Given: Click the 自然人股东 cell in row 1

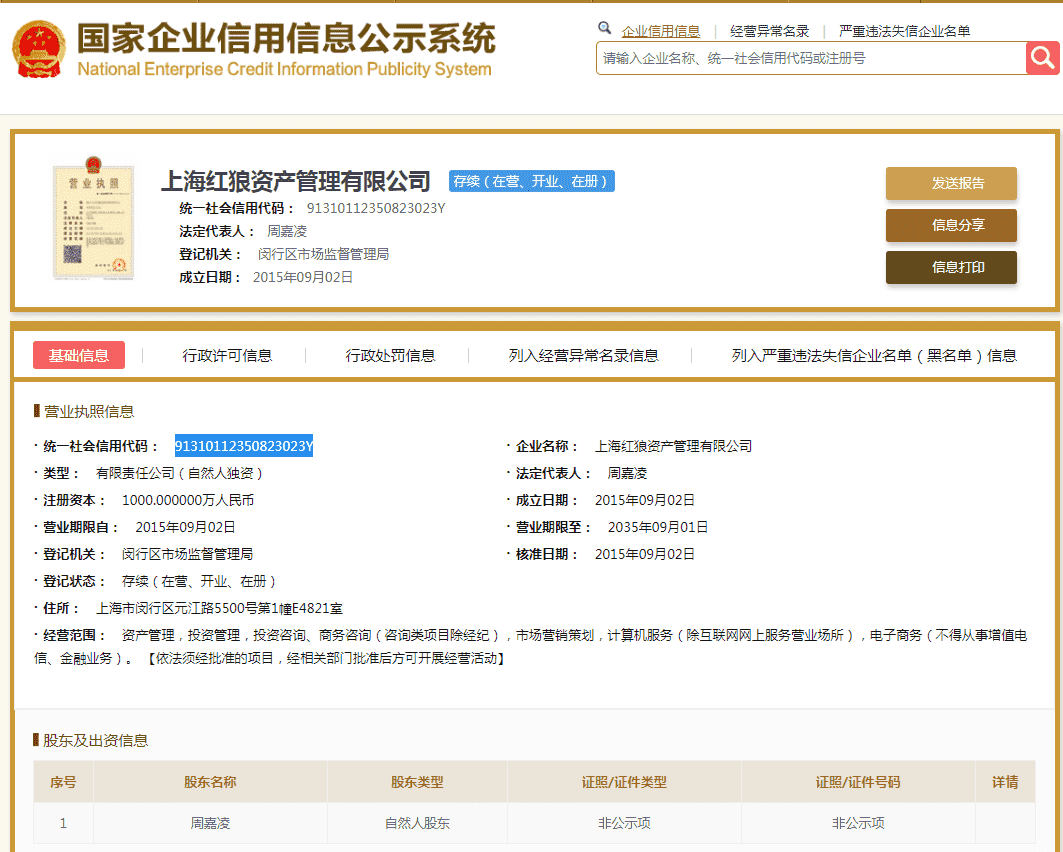Looking at the screenshot, I should (417, 823).
